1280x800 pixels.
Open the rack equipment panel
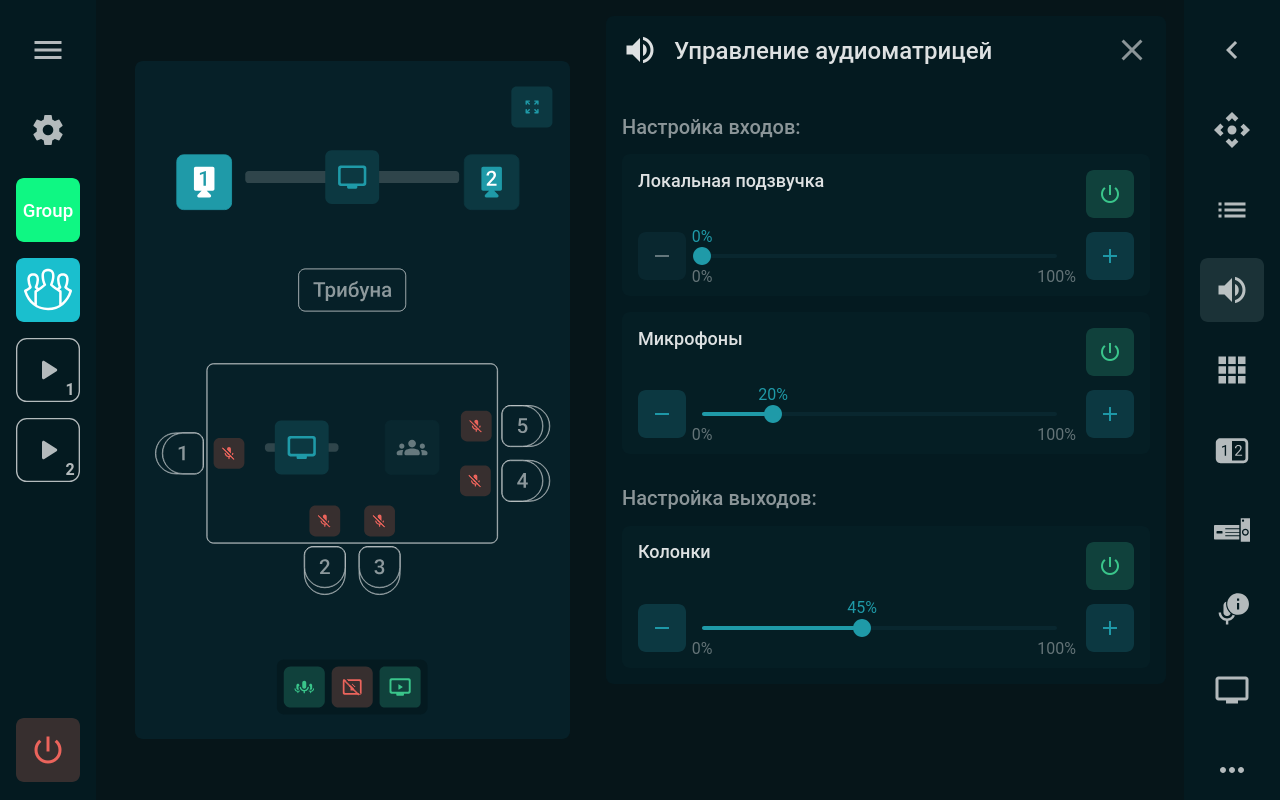tap(1232, 530)
